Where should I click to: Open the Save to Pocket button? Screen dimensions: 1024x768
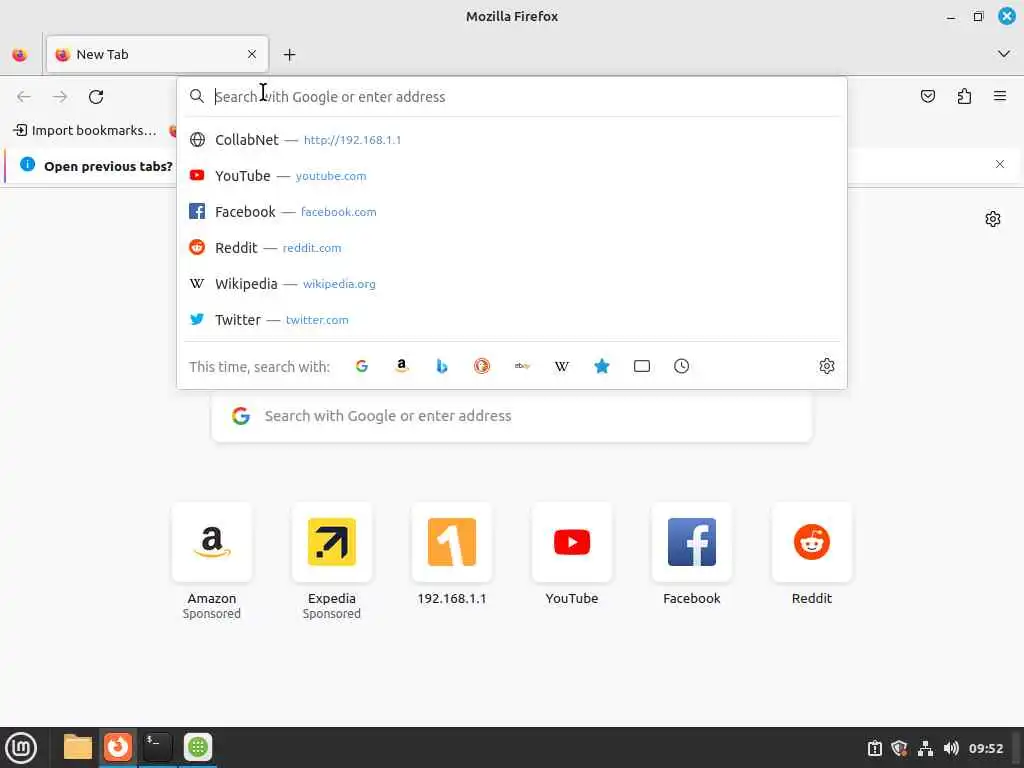[927, 97]
